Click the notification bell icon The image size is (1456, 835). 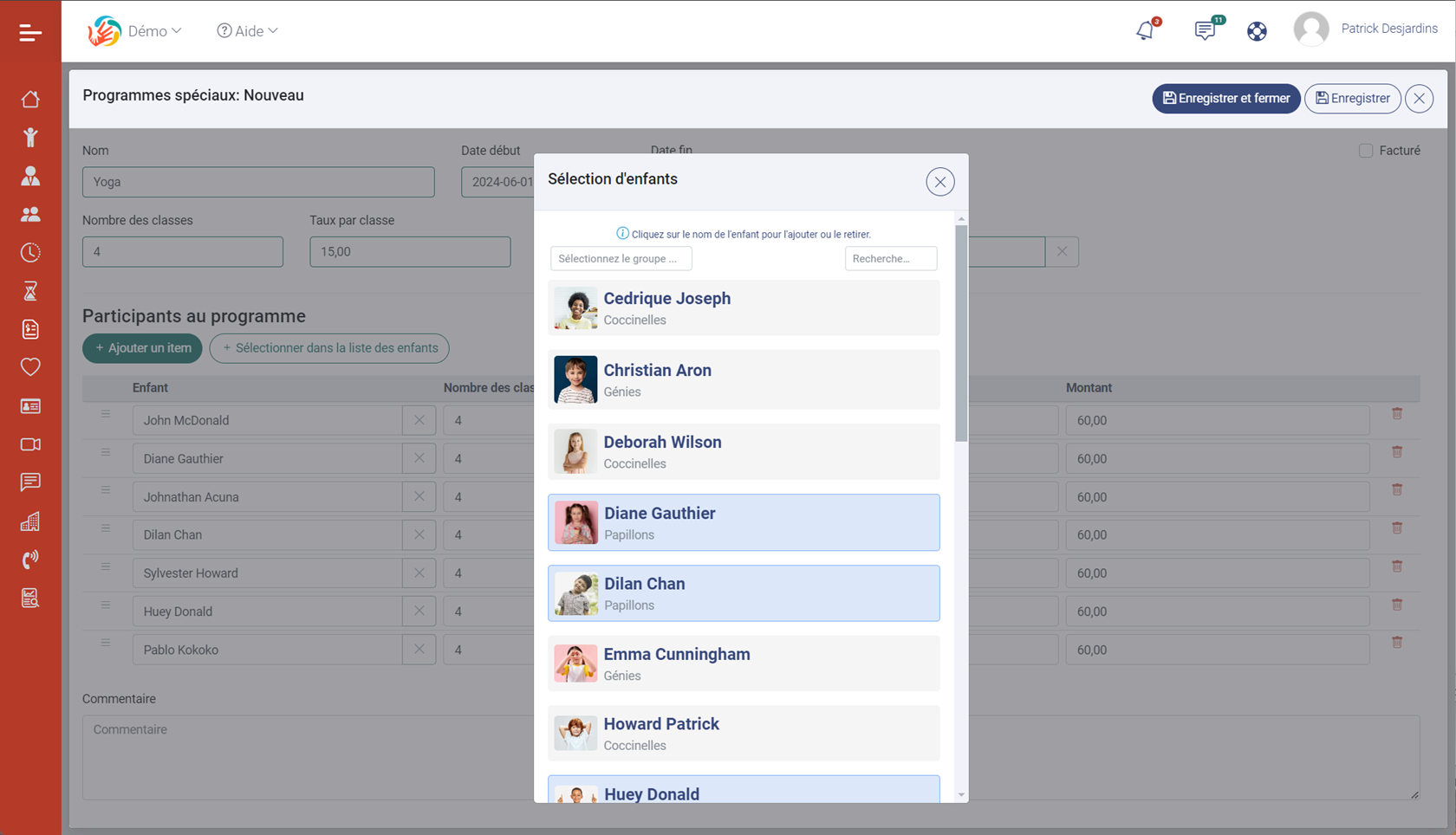pos(1146,31)
